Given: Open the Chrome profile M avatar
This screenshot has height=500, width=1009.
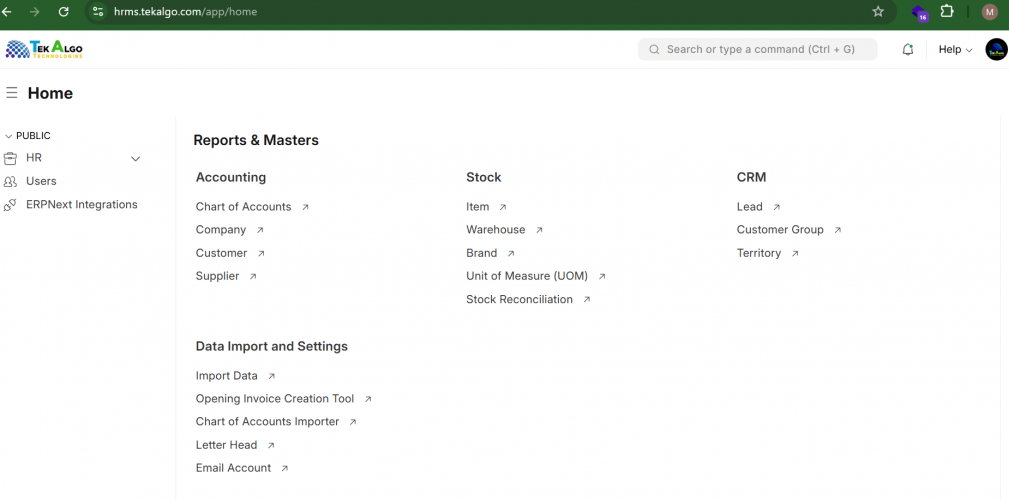Looking at the screenshot, I should (989, 12).
